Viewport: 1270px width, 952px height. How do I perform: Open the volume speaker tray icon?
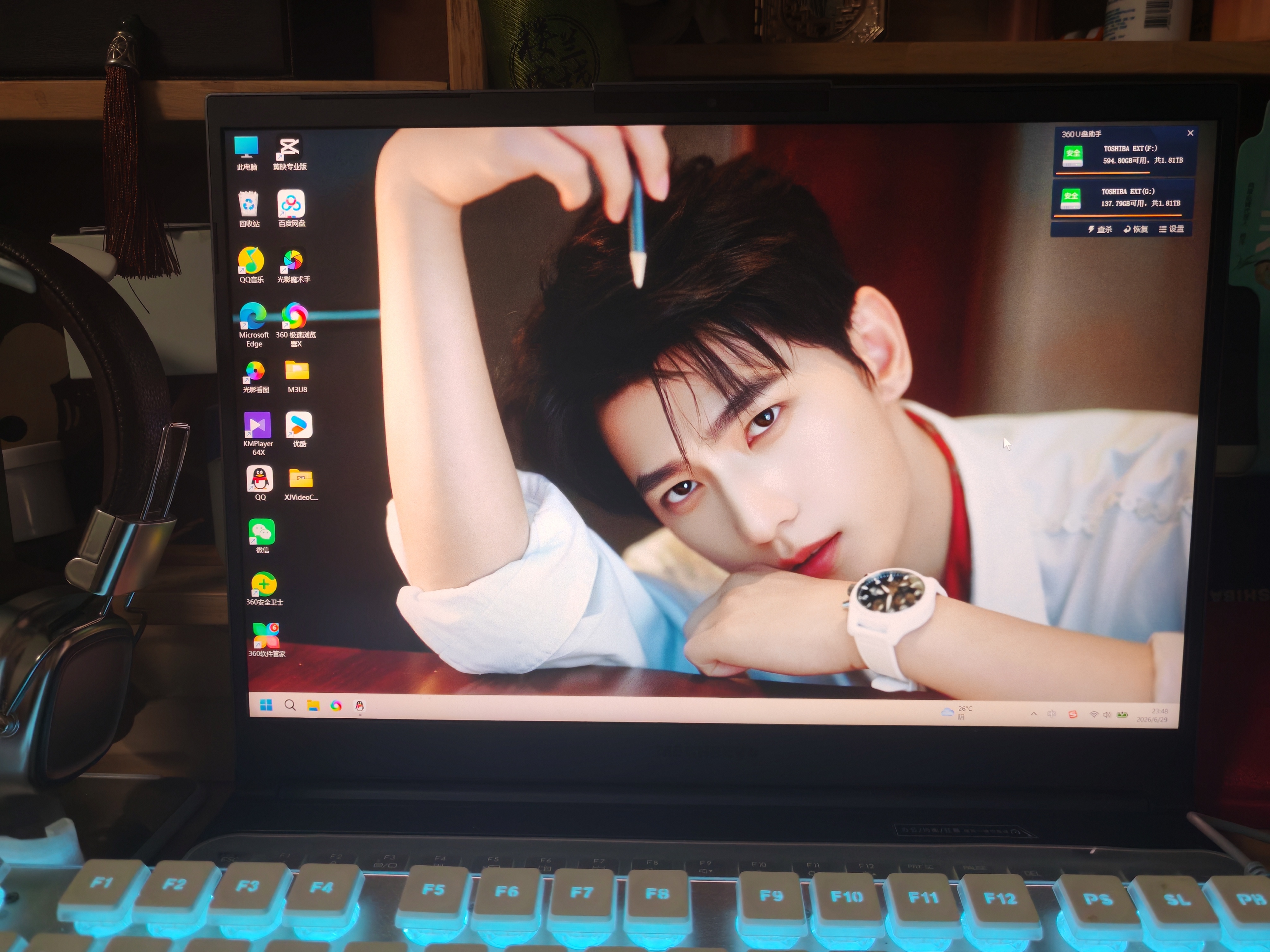click(x=1107, y=715)
